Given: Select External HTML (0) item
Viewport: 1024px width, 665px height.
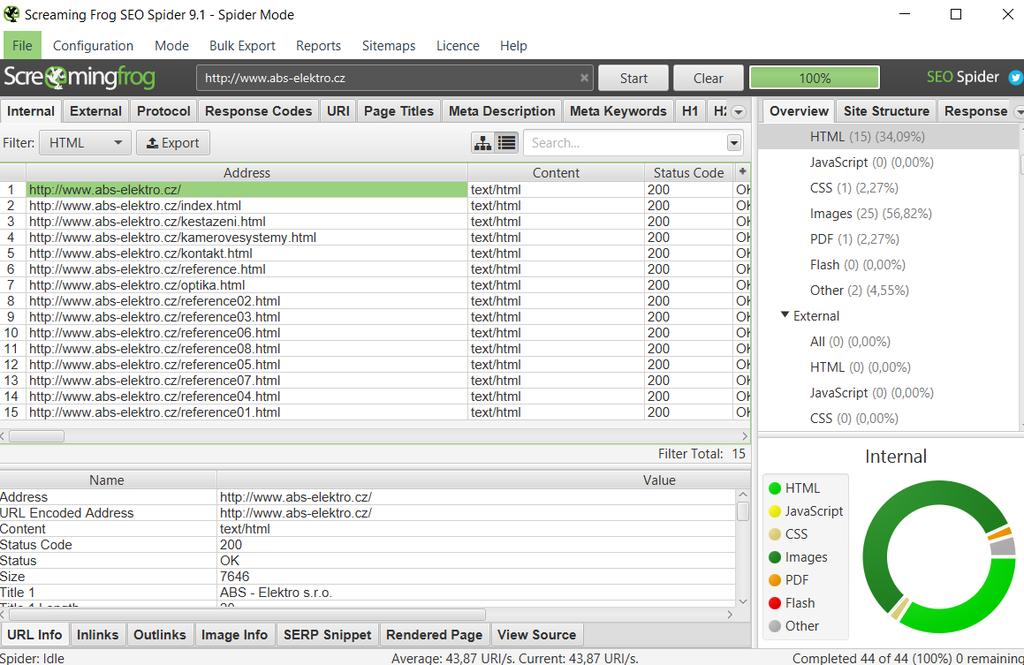Looking at the screenshot, I should coord(860,367).
